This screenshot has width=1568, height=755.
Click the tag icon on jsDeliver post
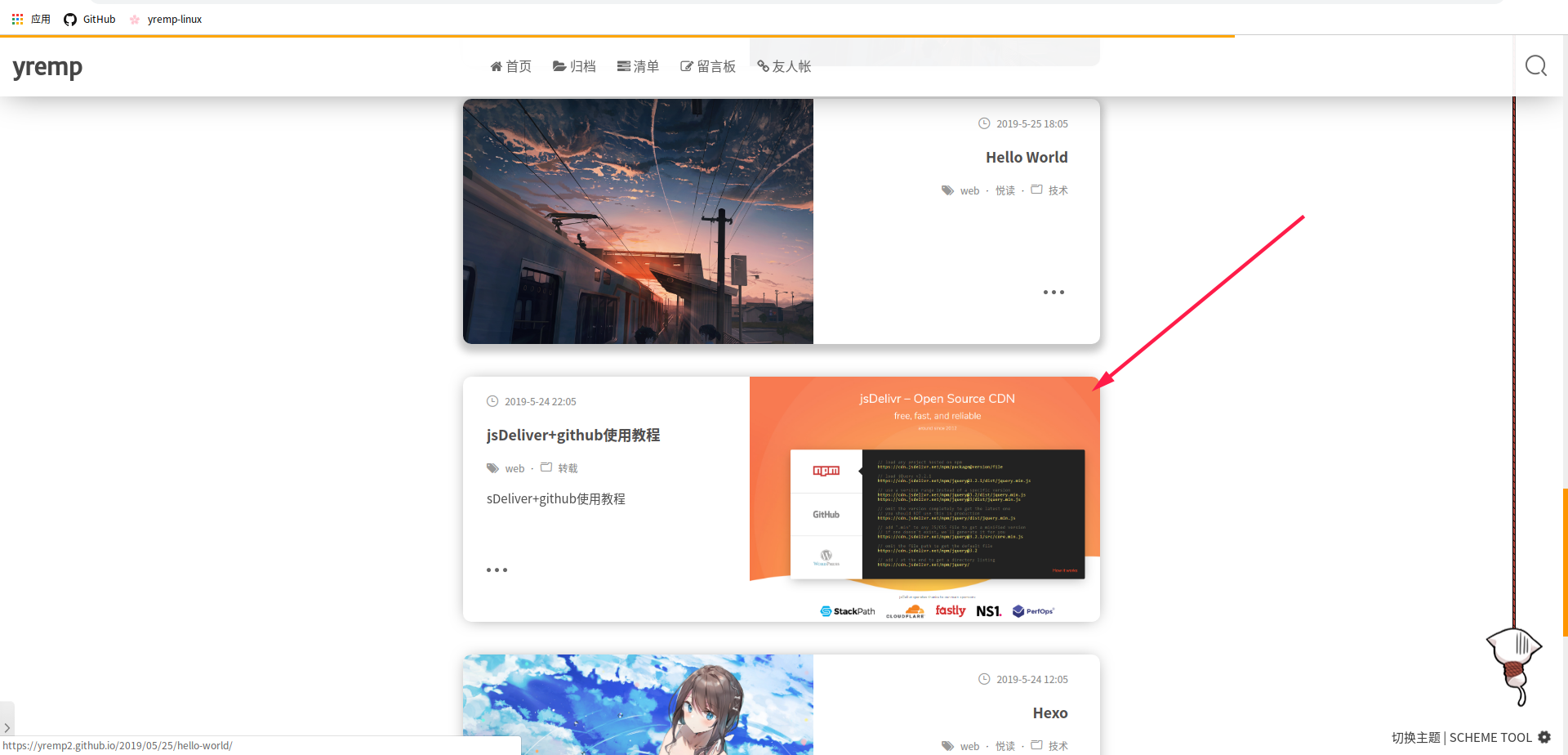[x=492, y=468]
